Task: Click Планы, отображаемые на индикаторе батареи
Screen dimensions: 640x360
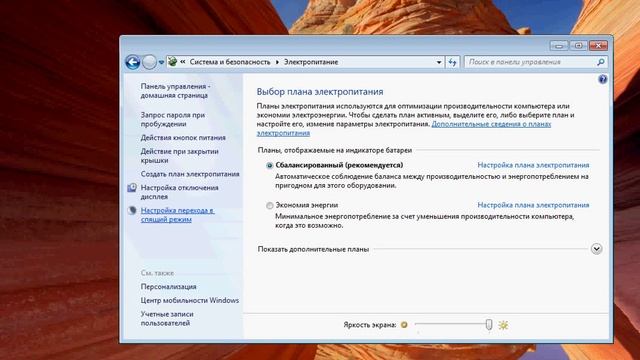Action: 335,150
